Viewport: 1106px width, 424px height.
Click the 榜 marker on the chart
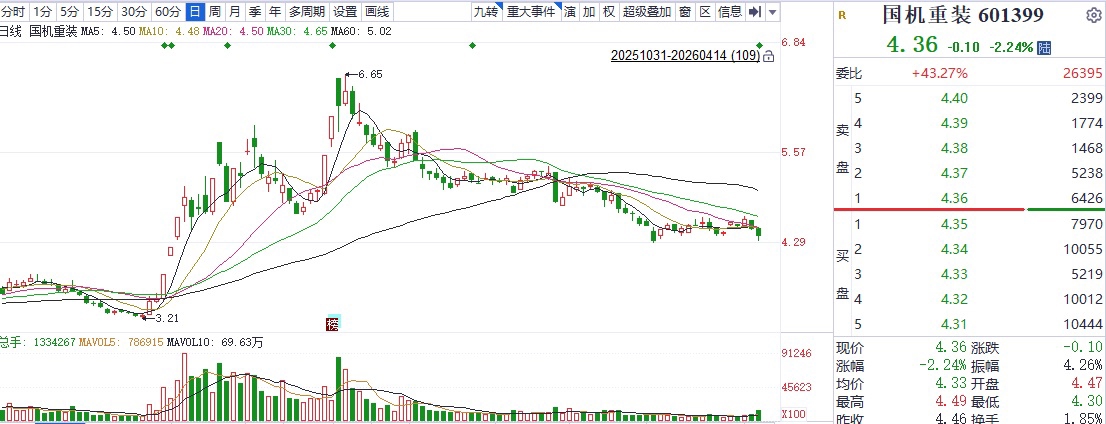pos(333,323)
